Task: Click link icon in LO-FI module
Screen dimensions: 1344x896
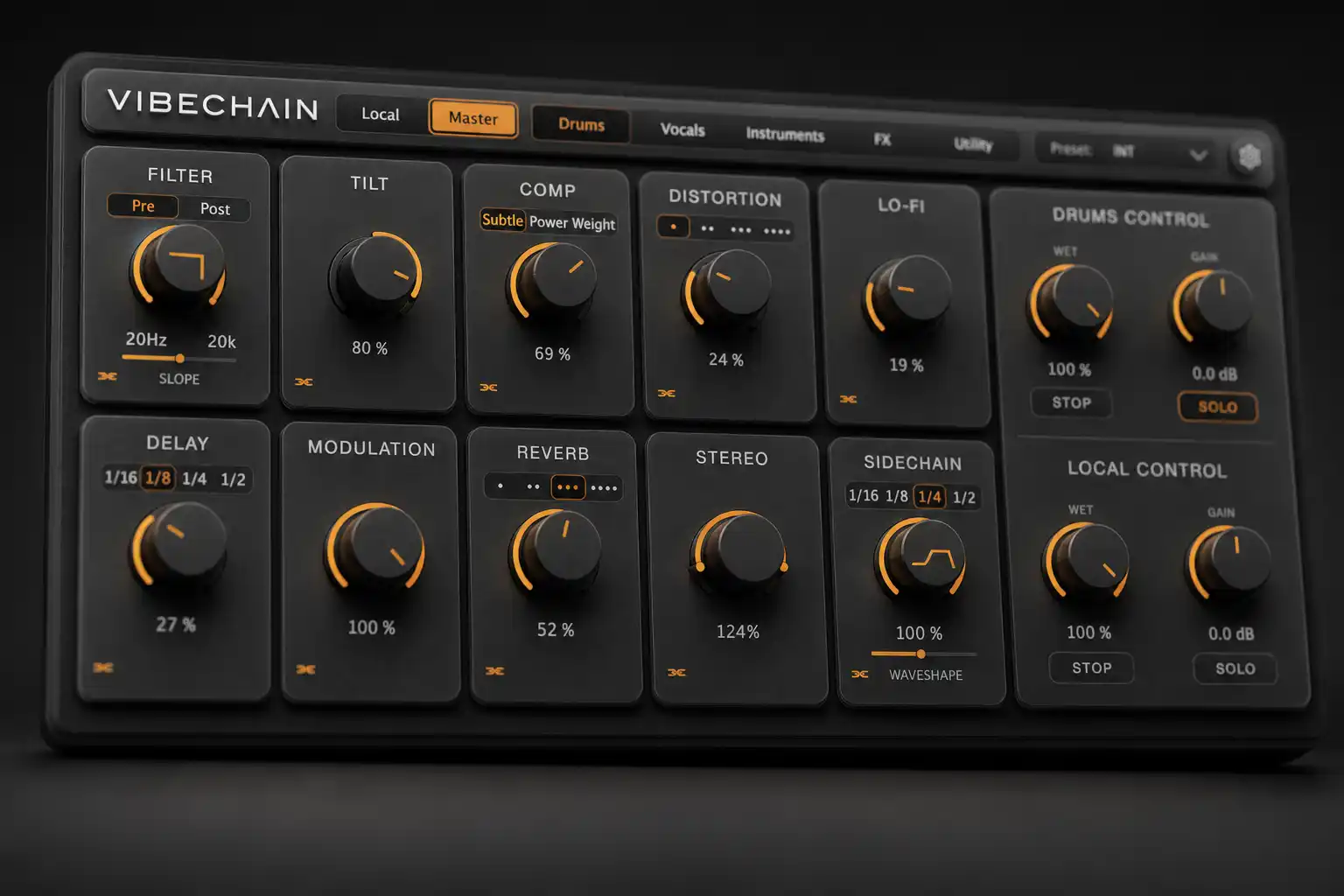Action: 848,399
